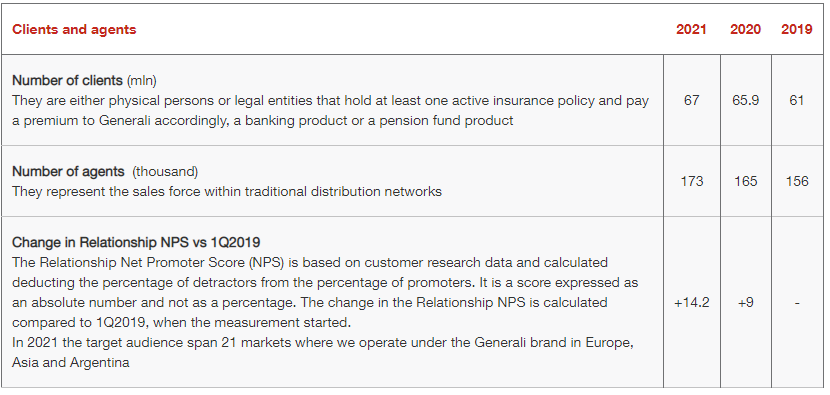
Task: Click the 165 agents value for 2020
Action: click(x=745, y=181)
